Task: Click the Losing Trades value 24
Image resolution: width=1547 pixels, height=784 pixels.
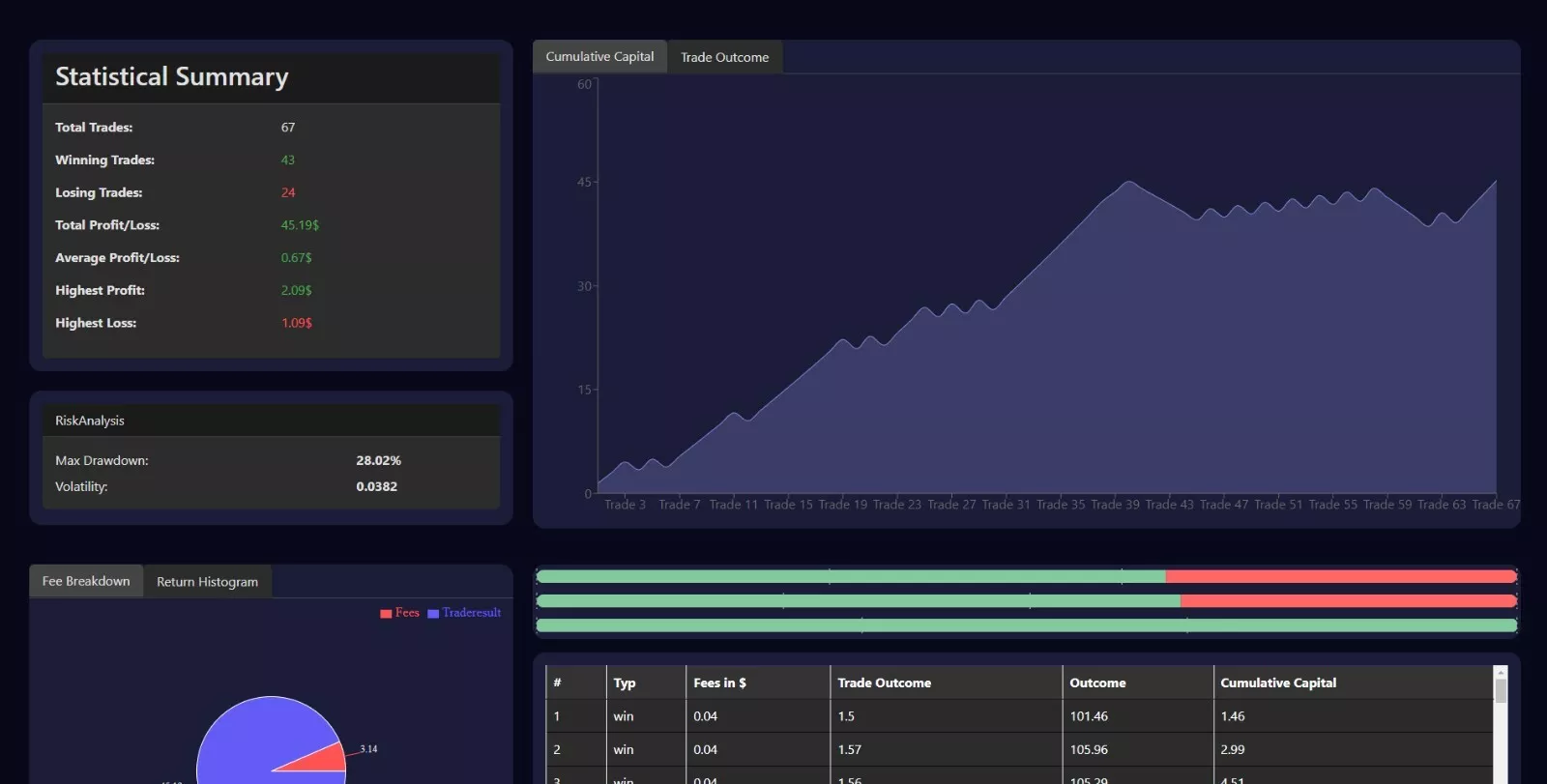Action: pos(288,192)
